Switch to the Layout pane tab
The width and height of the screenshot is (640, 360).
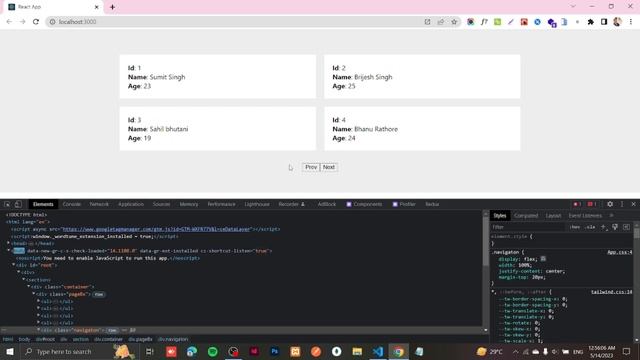click(553, 216)
